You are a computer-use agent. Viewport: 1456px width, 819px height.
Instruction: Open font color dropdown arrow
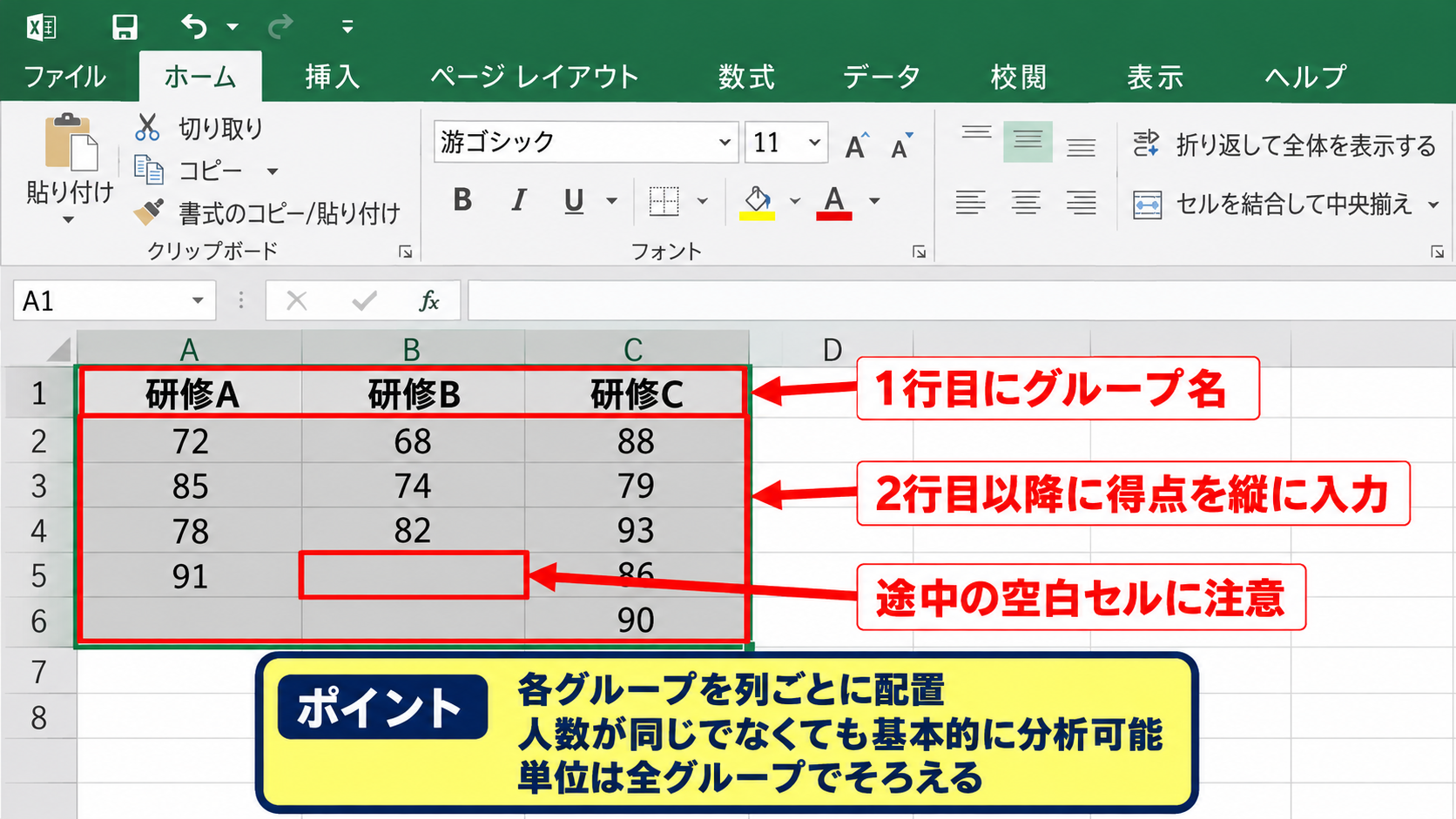point(874,201)
